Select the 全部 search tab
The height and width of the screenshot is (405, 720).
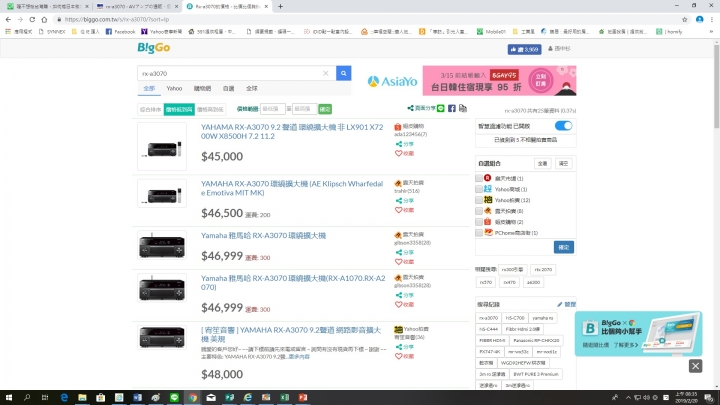coord(149,88)
